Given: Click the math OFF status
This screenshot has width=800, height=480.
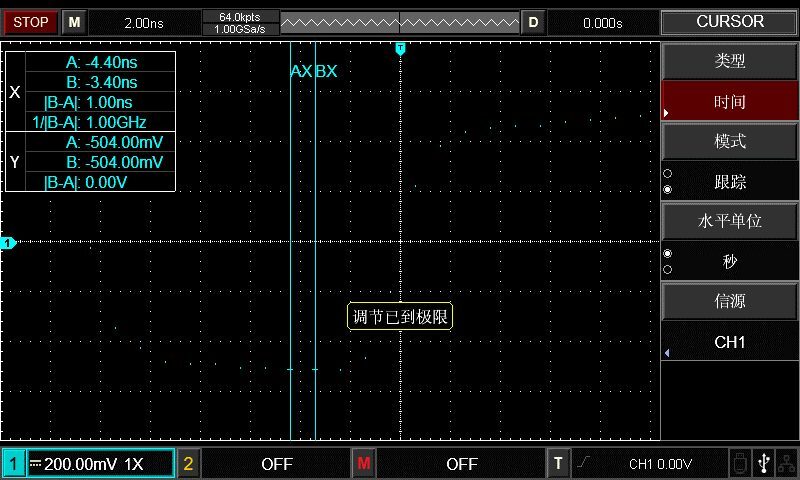Looking at the screenshot, I should point(462,464).
